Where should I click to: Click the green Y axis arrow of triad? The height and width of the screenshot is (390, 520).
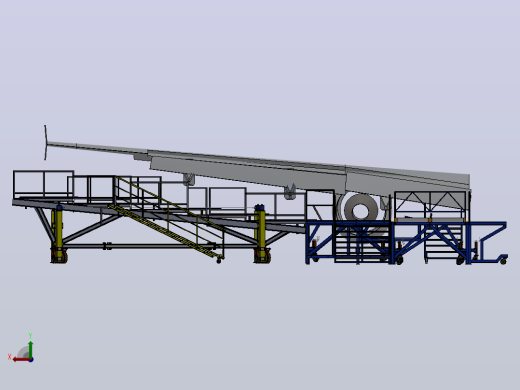(x=31, y=349)
